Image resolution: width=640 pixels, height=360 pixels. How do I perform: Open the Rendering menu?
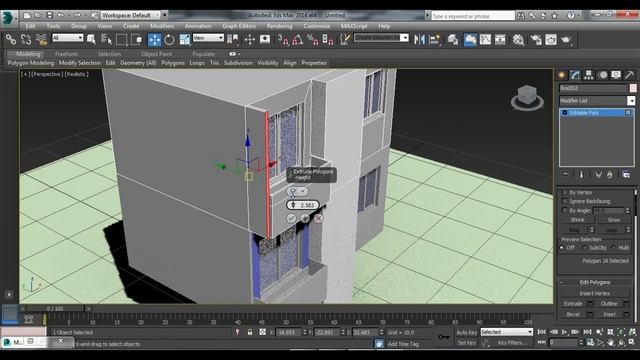coord(279,26)
